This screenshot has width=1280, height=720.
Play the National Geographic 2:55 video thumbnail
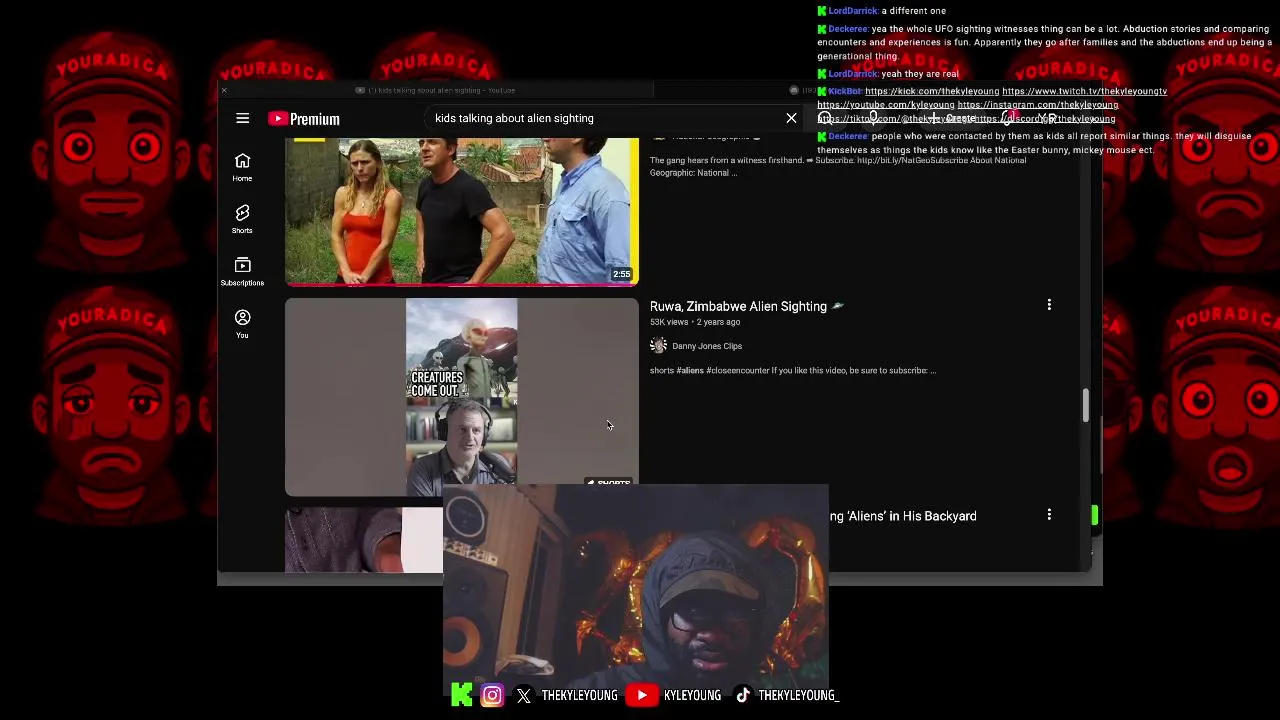462,211
